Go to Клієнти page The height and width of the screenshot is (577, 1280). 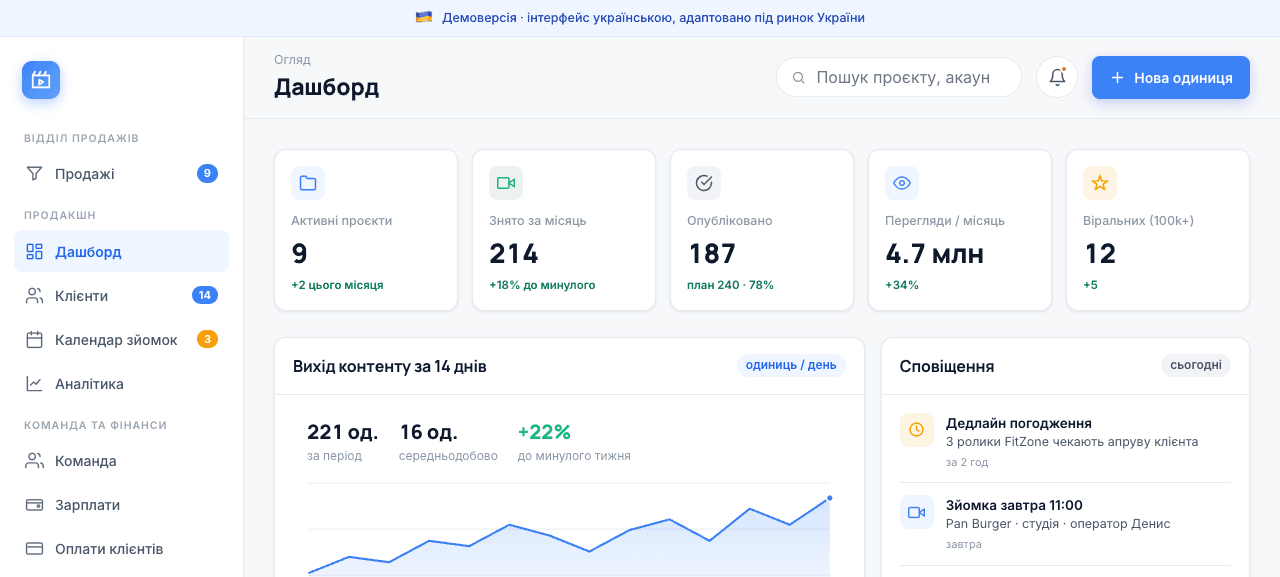point(121,296)
